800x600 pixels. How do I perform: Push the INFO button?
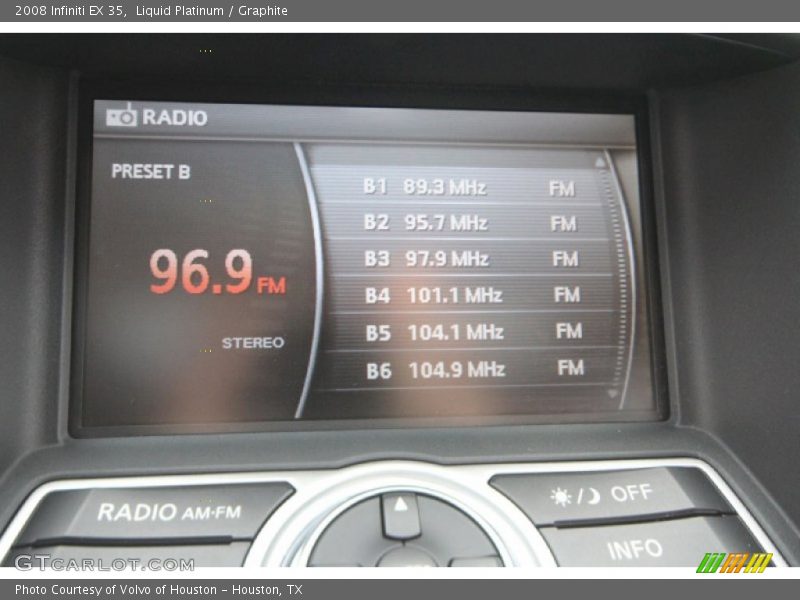(x=635, y=549)
